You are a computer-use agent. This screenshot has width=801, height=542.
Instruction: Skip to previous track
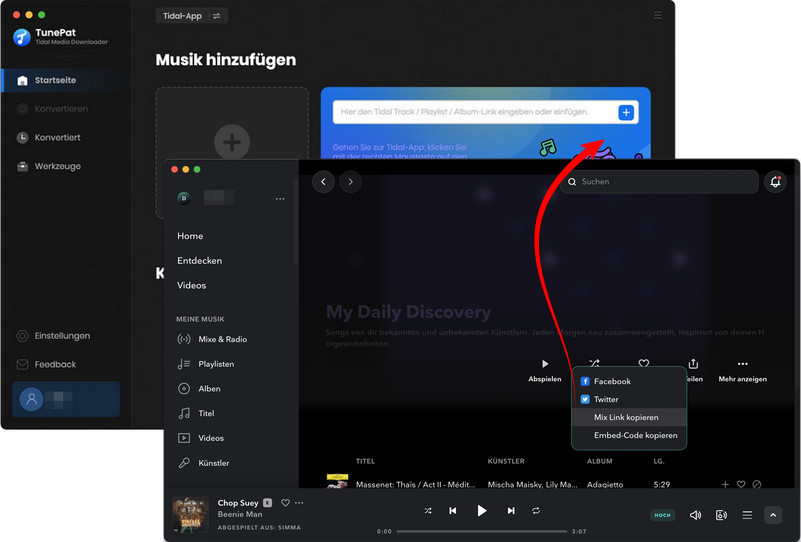pyautogui.click(x=453, y=511)
